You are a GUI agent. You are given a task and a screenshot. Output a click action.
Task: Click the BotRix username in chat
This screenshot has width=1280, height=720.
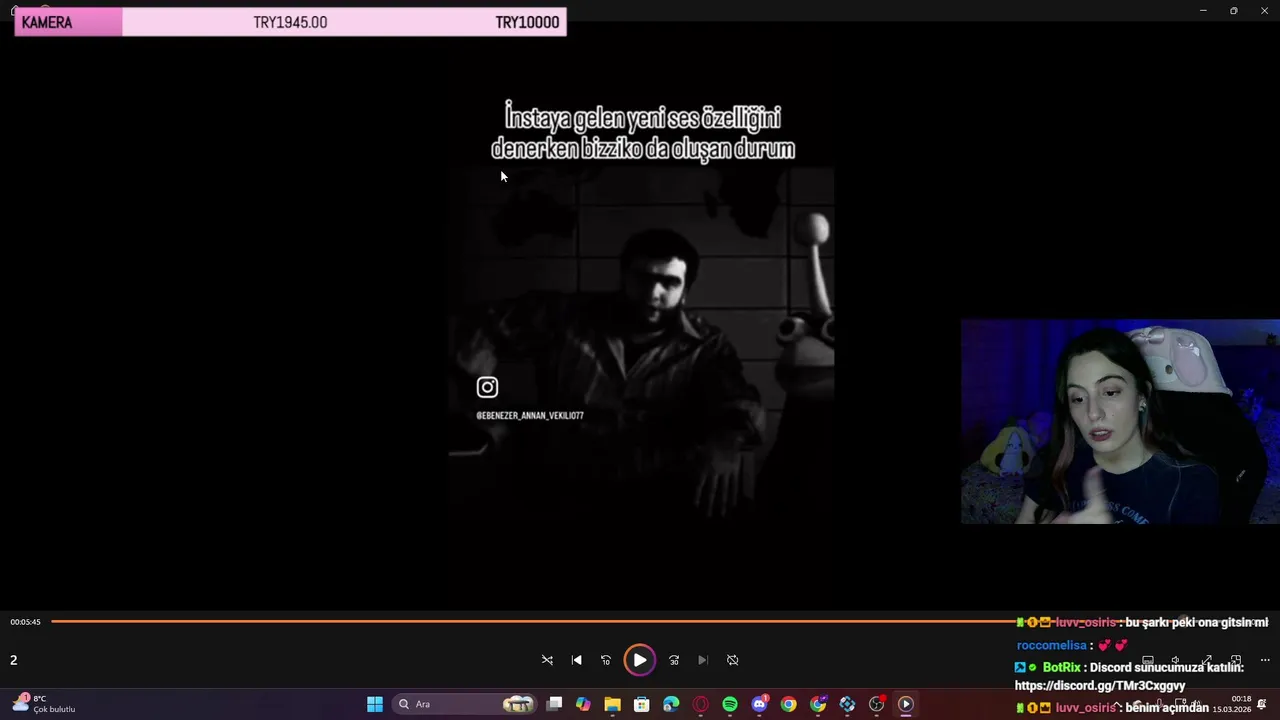point(1061,667)
